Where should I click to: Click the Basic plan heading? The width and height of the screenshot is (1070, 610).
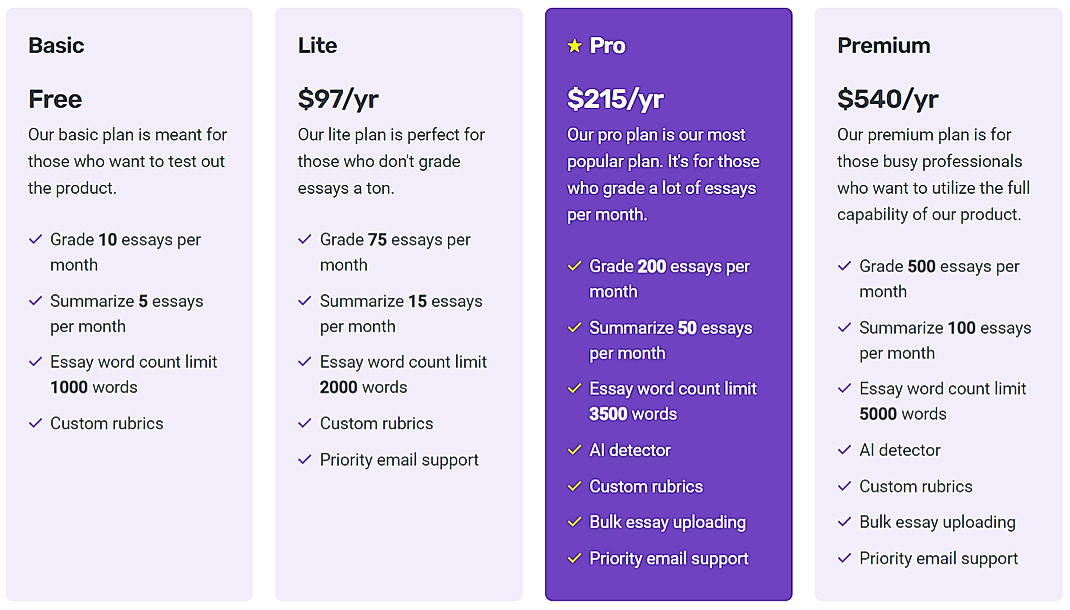pyautogui.click(x=56, y=45)
